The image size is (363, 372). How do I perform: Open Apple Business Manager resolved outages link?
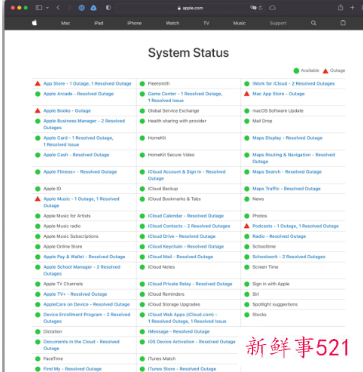84,124
